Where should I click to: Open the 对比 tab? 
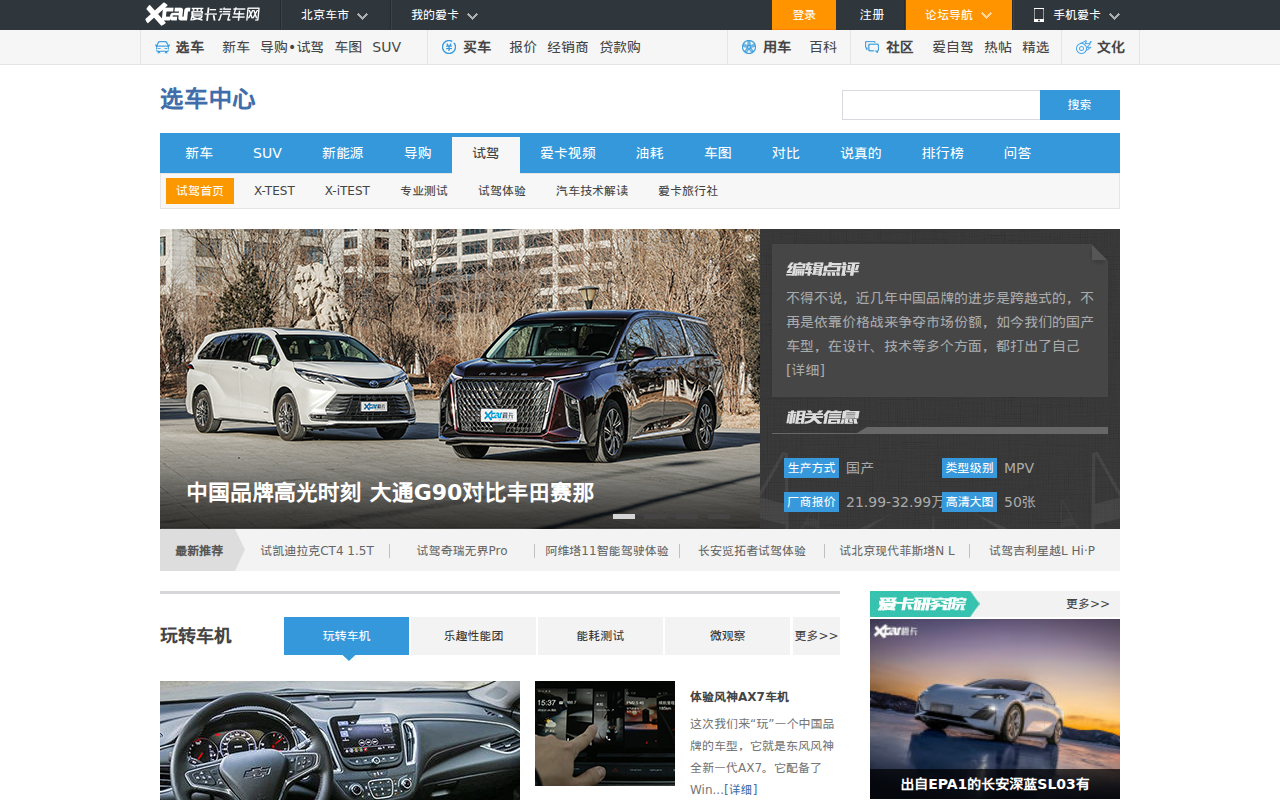[786, 153]
